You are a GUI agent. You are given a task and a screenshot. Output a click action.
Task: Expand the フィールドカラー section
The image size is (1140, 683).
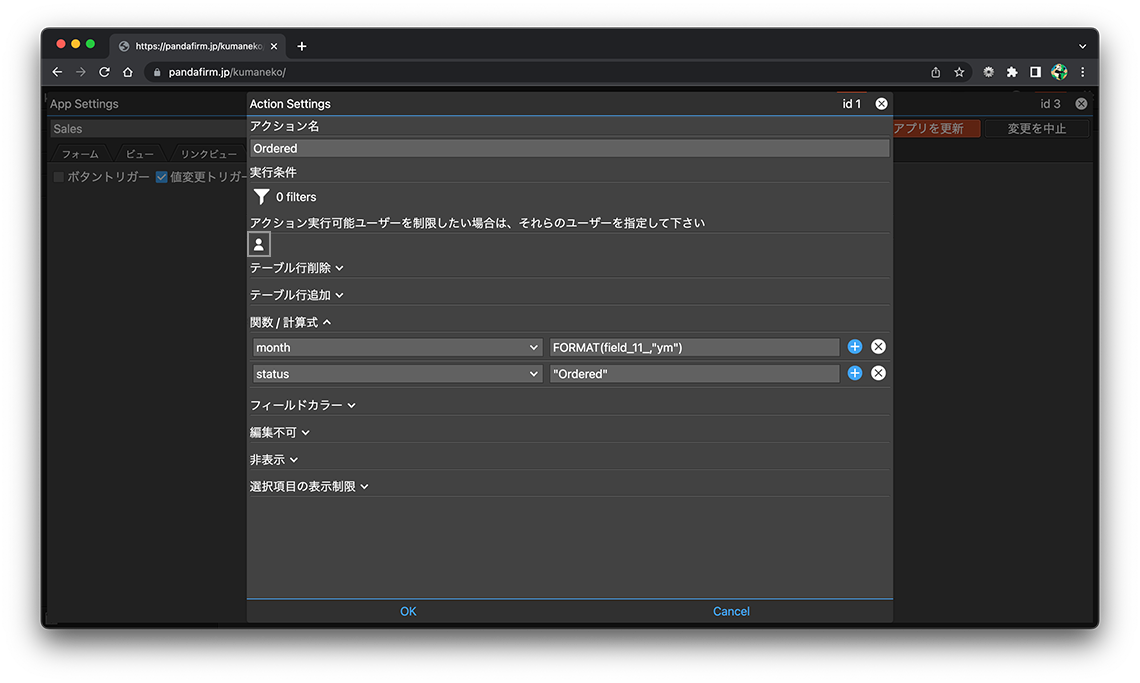pos(302,405)
